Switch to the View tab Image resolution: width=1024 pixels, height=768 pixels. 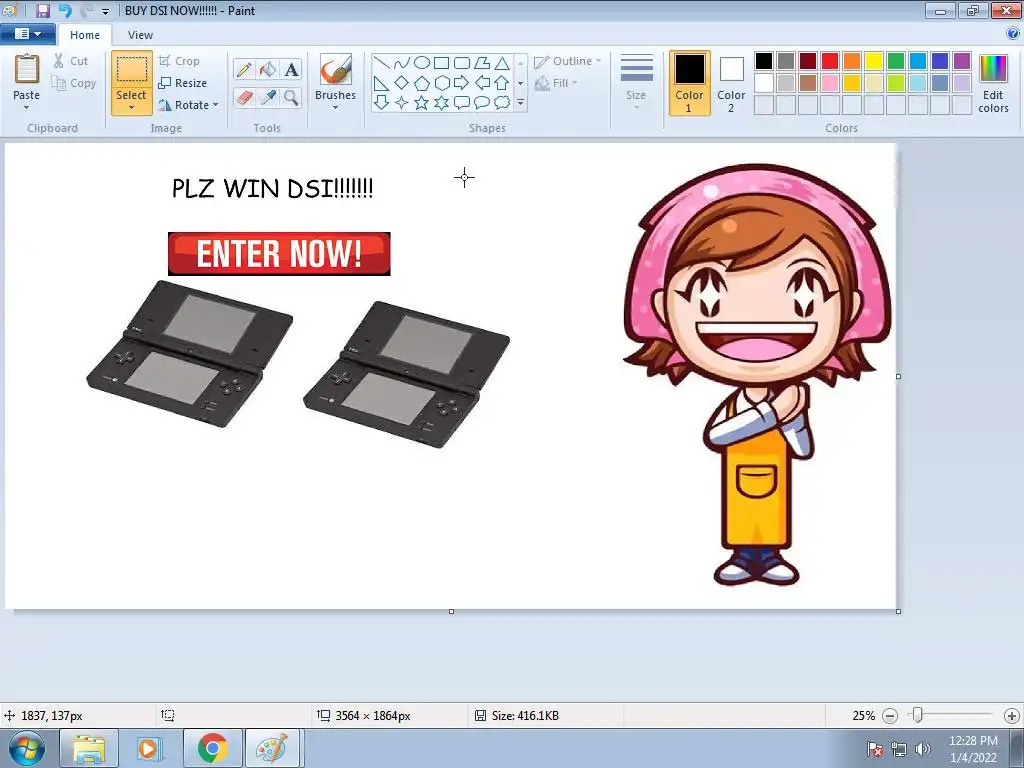(x=140, y=35)
